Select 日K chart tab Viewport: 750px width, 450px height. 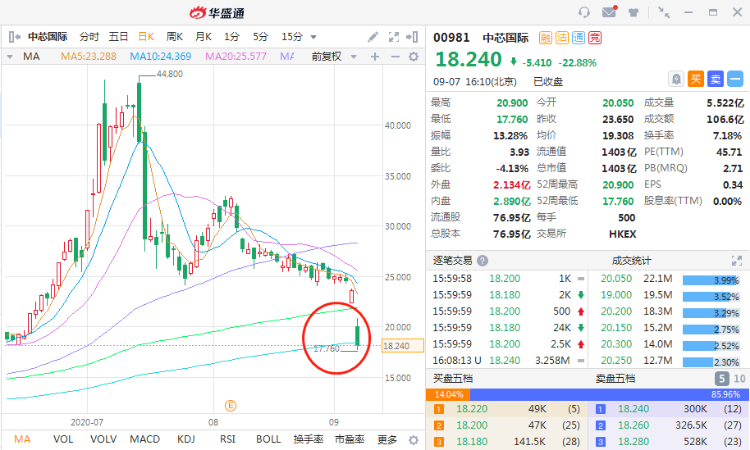pyautogui.click(x=146, y=37)
